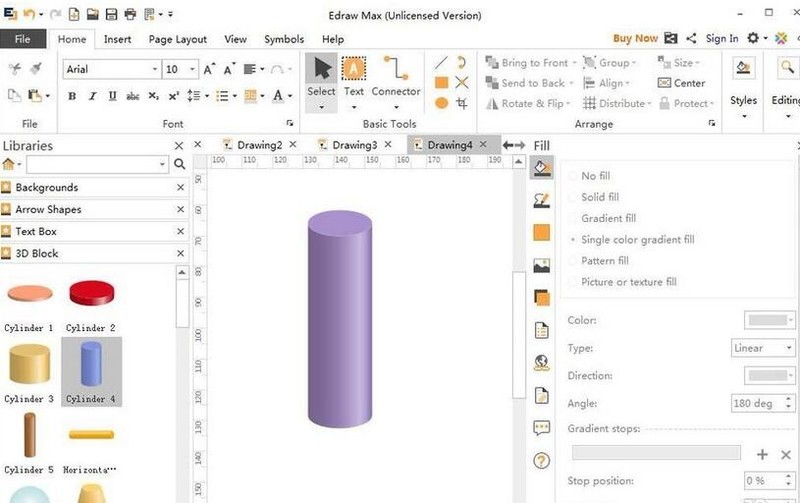Viewport: 800px width, 503px height.
Task: Click the Print icon in quick access
Action: tap(130, 14)
